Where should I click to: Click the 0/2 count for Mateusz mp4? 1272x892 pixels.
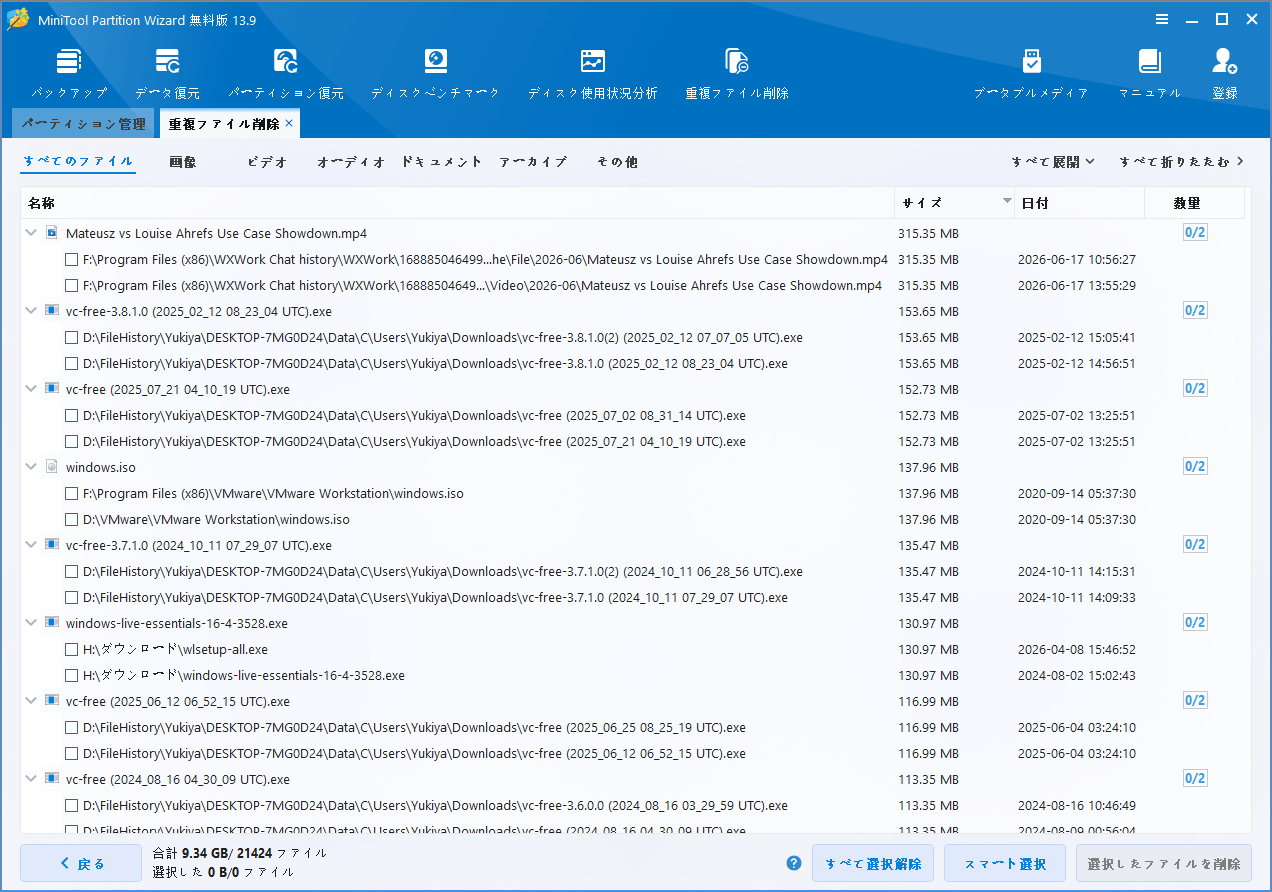pos(1195,233)
